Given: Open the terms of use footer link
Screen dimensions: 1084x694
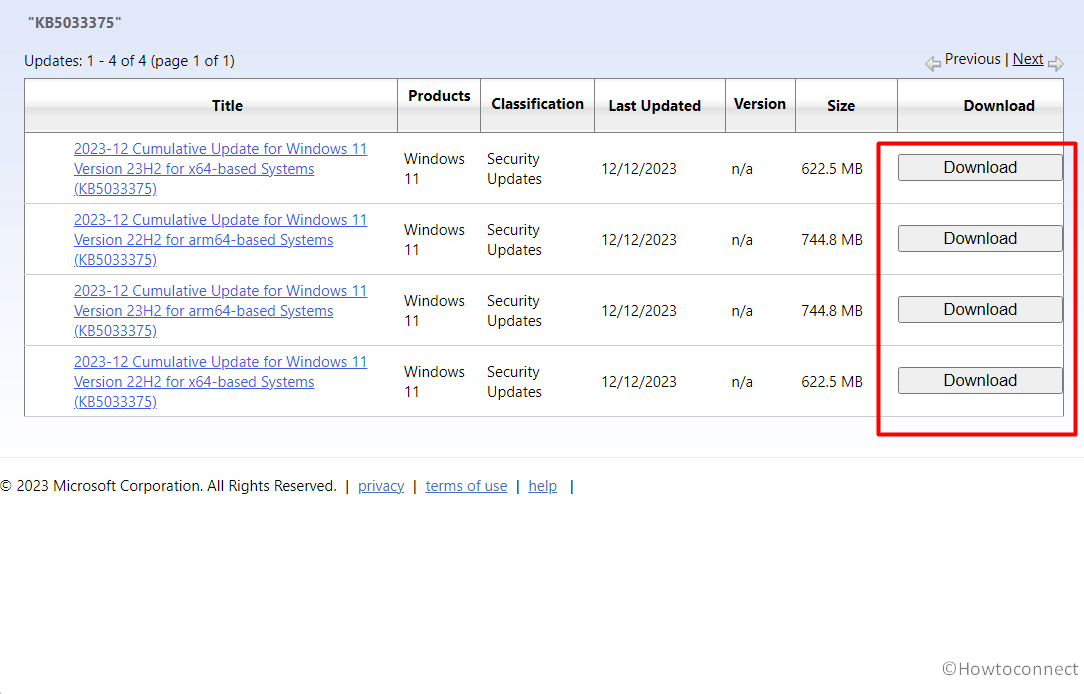Looking at the screenshot, I should pyautogui.click(x=466, y=486).
